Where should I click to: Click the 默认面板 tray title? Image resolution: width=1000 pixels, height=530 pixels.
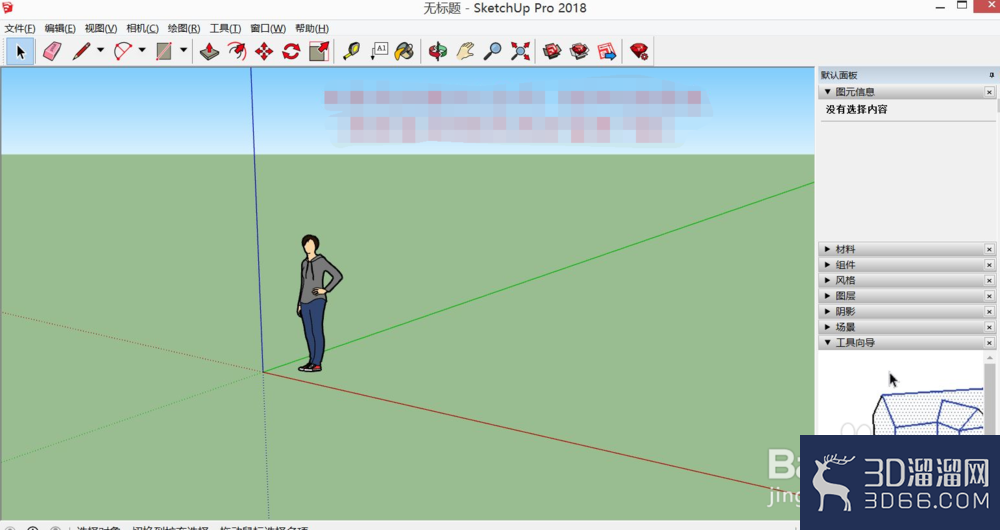tap(839, 75)
